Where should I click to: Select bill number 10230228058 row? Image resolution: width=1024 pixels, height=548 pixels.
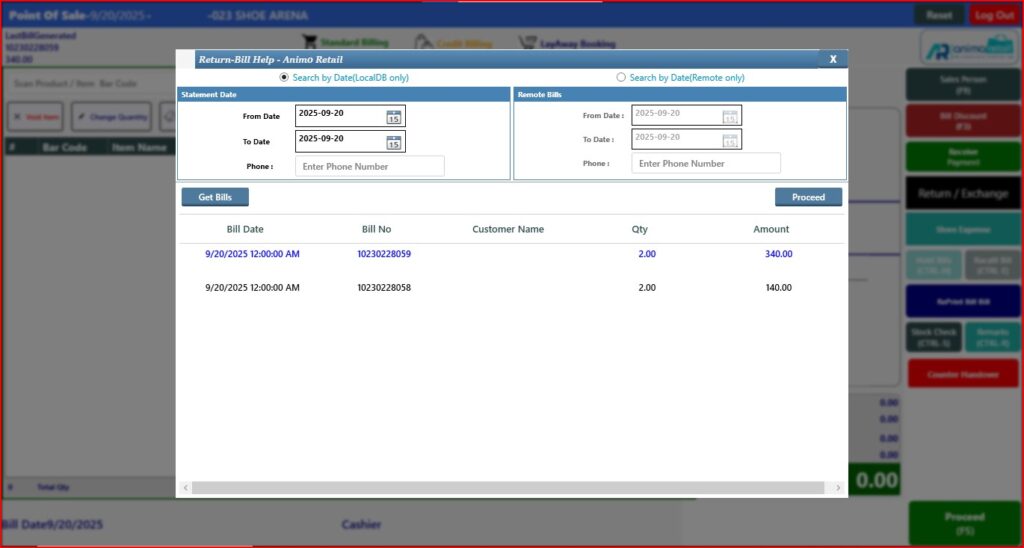[384, 288]
